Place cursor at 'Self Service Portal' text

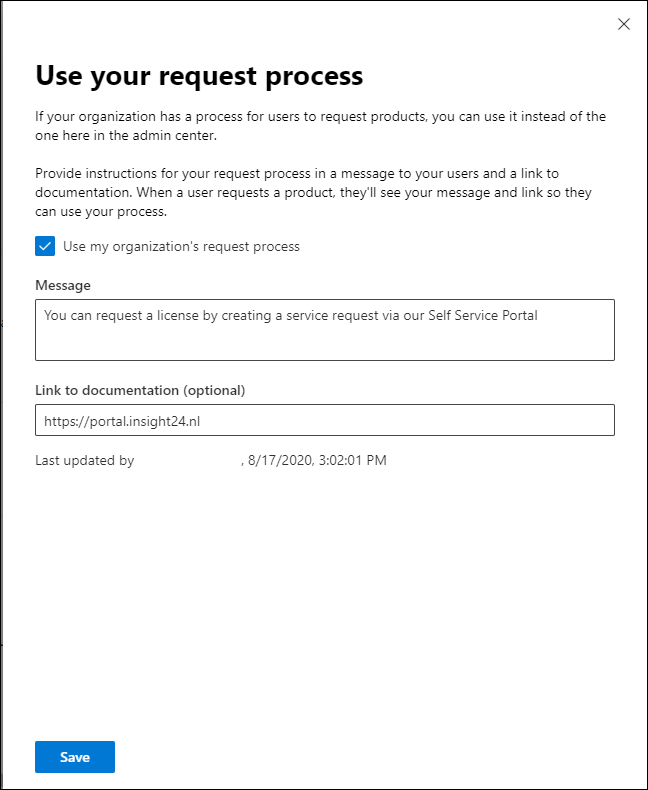click(x=483, y=315)
